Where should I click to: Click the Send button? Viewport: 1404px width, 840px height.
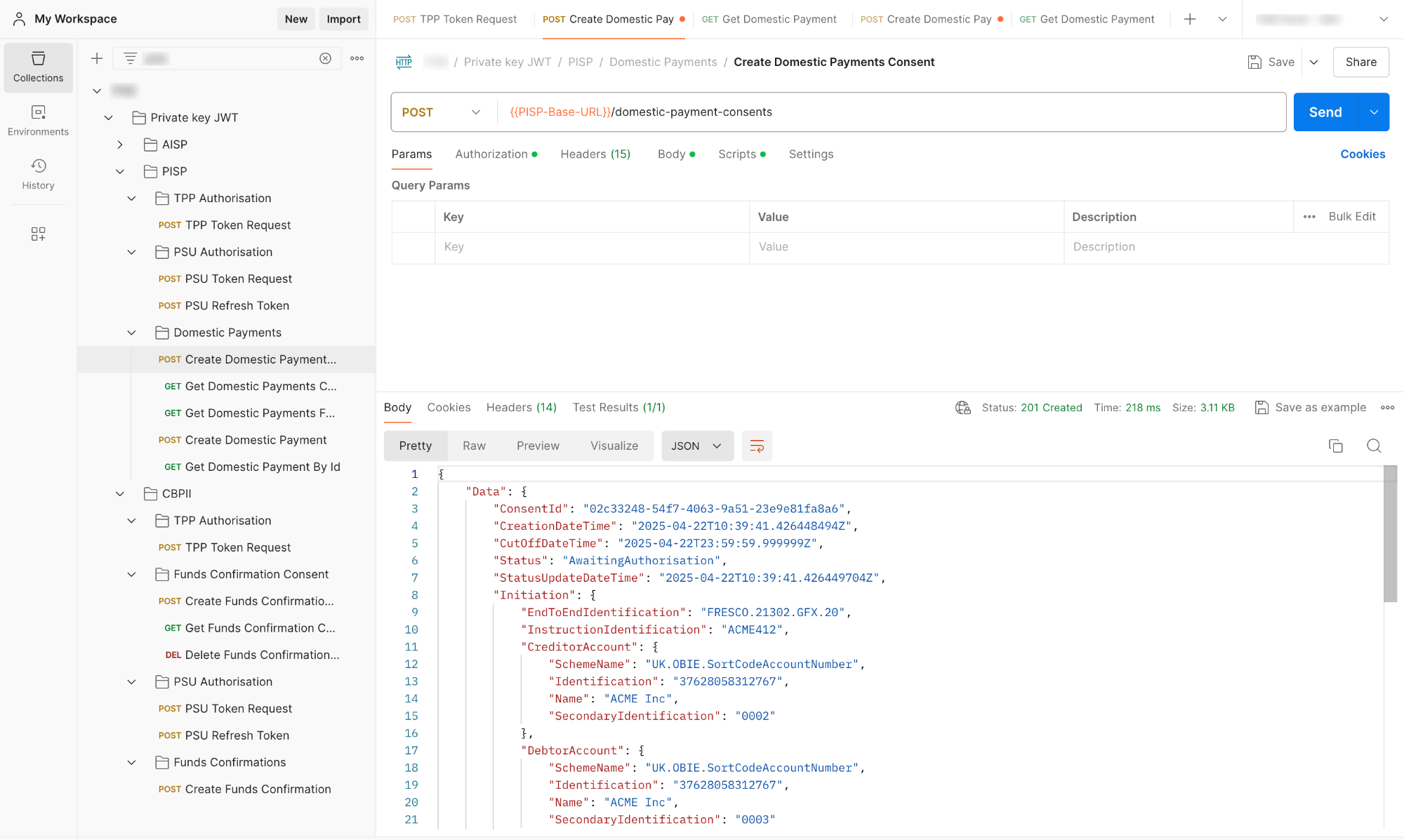pyautogui.click(x=1325, y=112)
